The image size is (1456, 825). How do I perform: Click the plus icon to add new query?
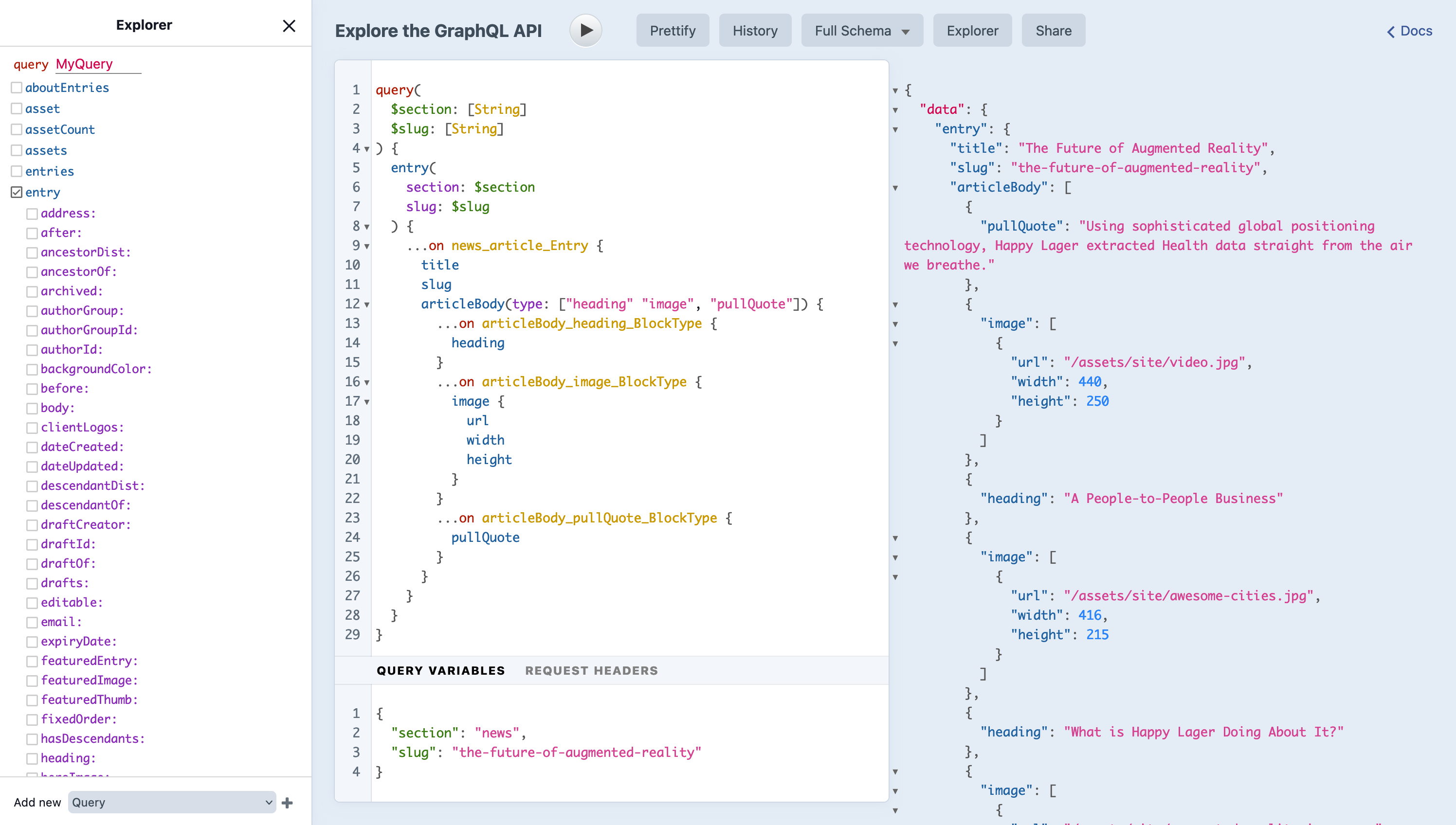pyautogui.click(x=287, y=802)
